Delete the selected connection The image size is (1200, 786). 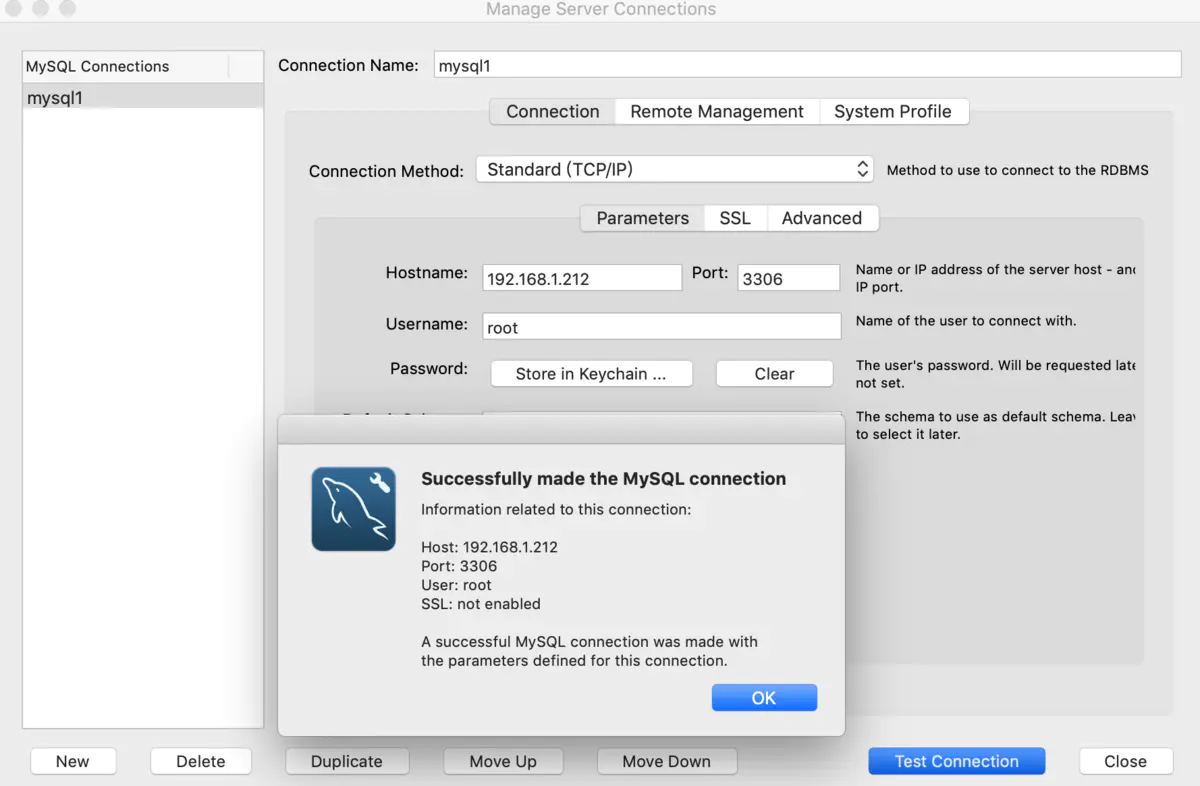(x=200, y=761)
